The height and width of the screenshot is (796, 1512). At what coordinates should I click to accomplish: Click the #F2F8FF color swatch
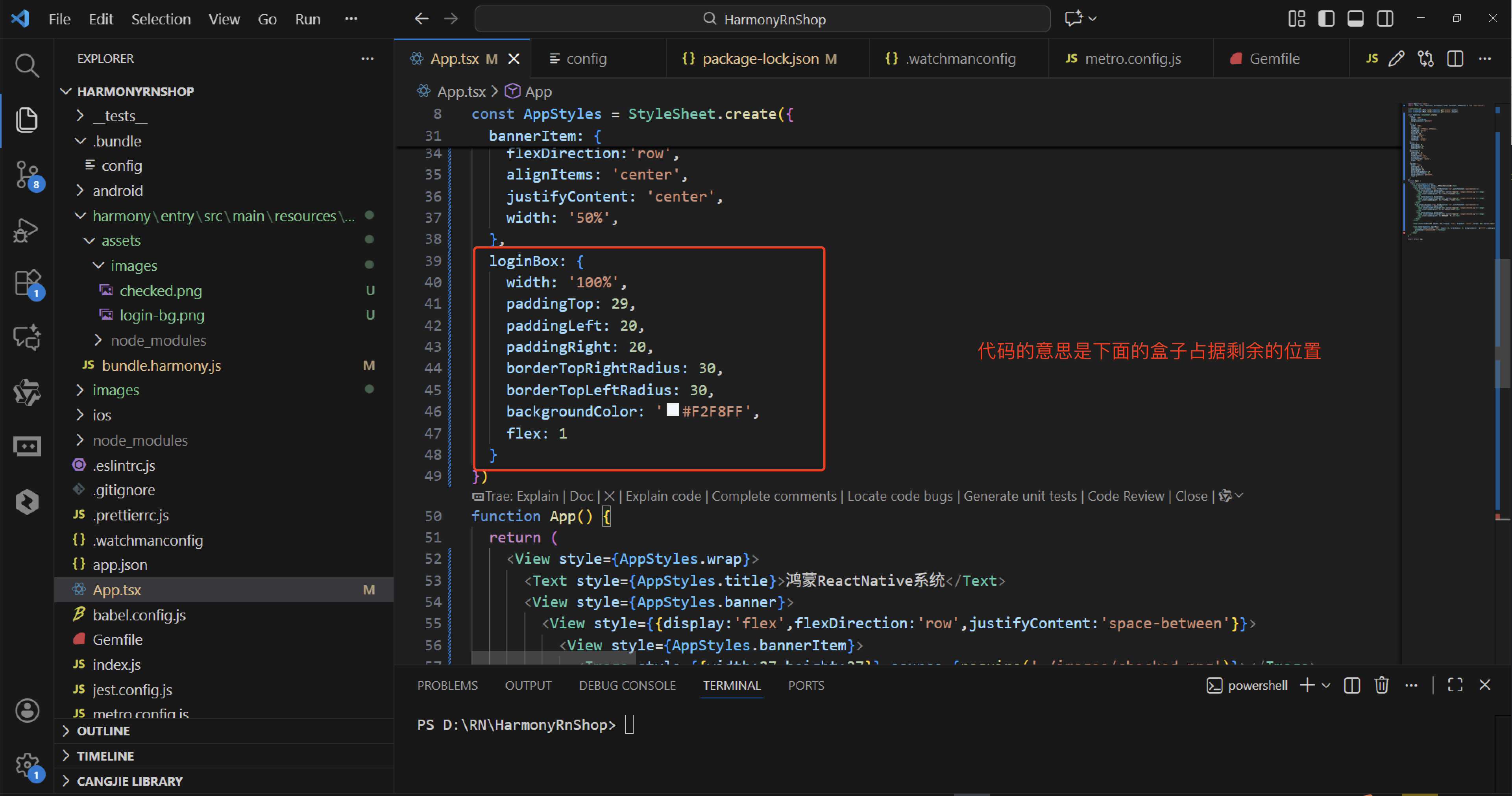673,410
